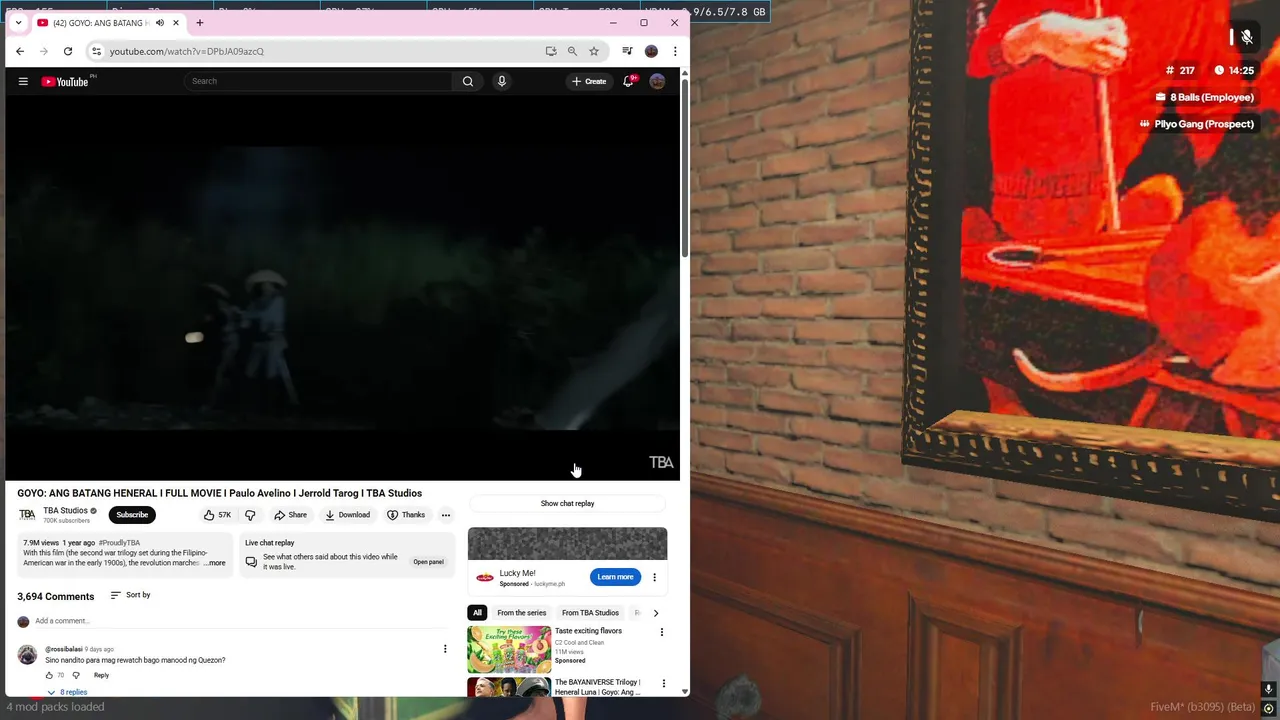Open site information icon in address bar
Viewport: 1280px width, 720px height.
96,51
